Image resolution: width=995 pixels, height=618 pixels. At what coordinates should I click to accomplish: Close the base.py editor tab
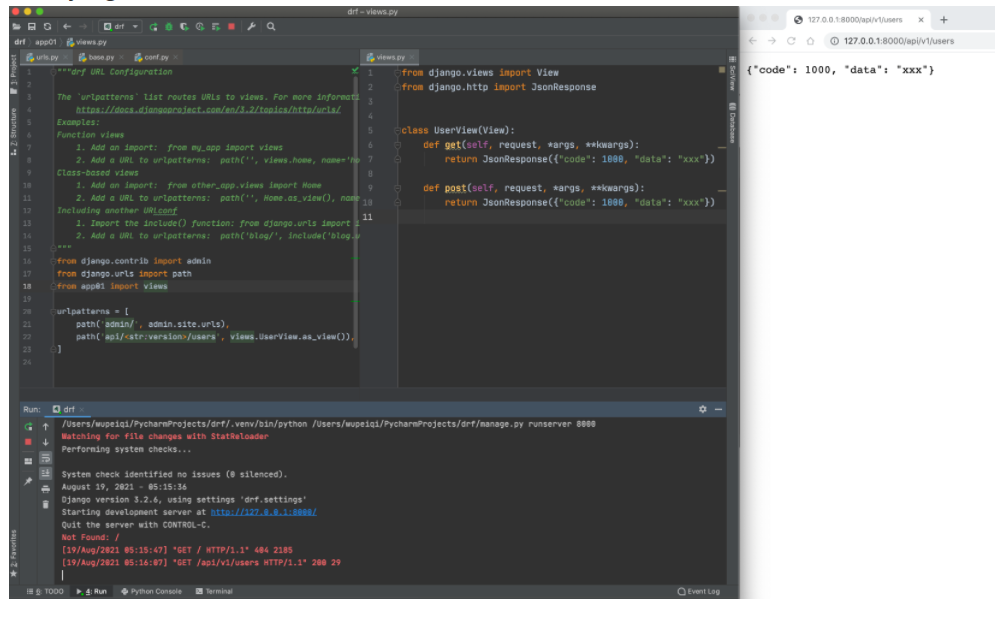[121, 57]
